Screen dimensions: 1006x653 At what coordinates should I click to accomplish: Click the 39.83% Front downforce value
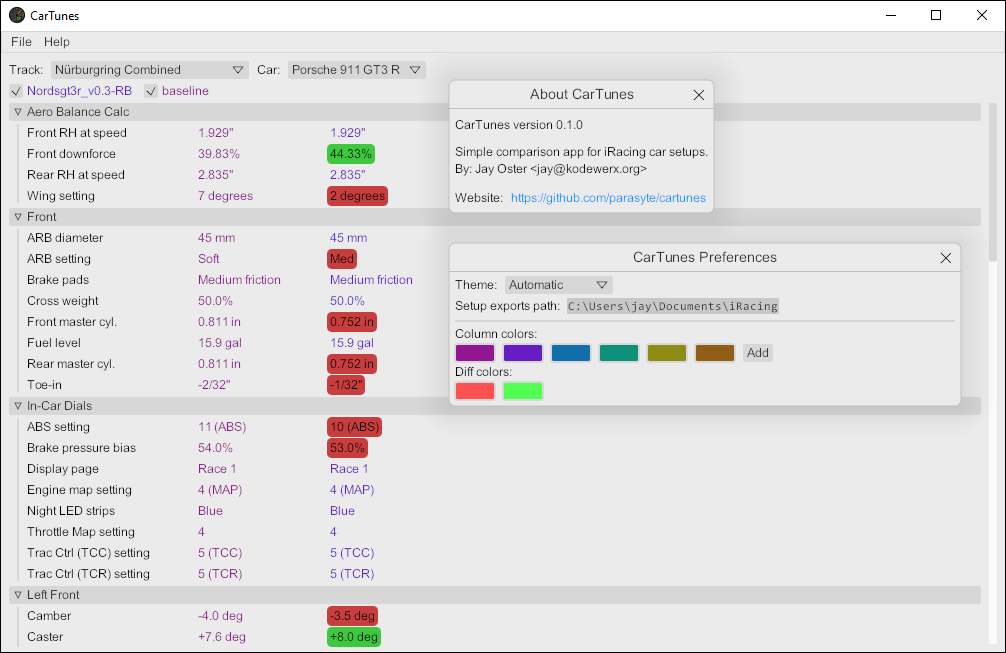219,154
